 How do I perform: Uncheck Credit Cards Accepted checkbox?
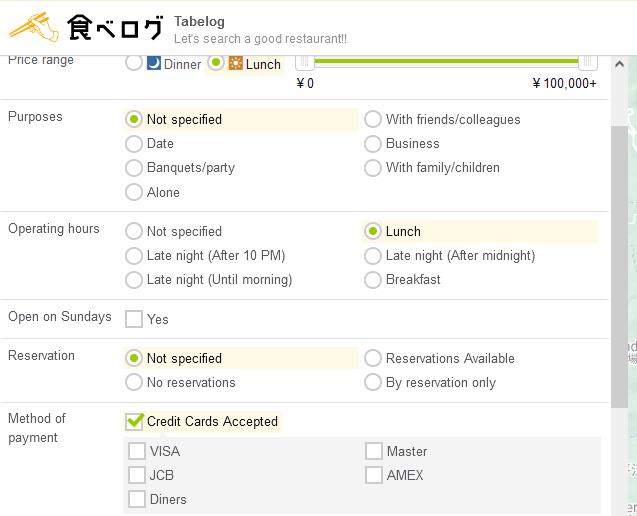[x=134, y=421]
